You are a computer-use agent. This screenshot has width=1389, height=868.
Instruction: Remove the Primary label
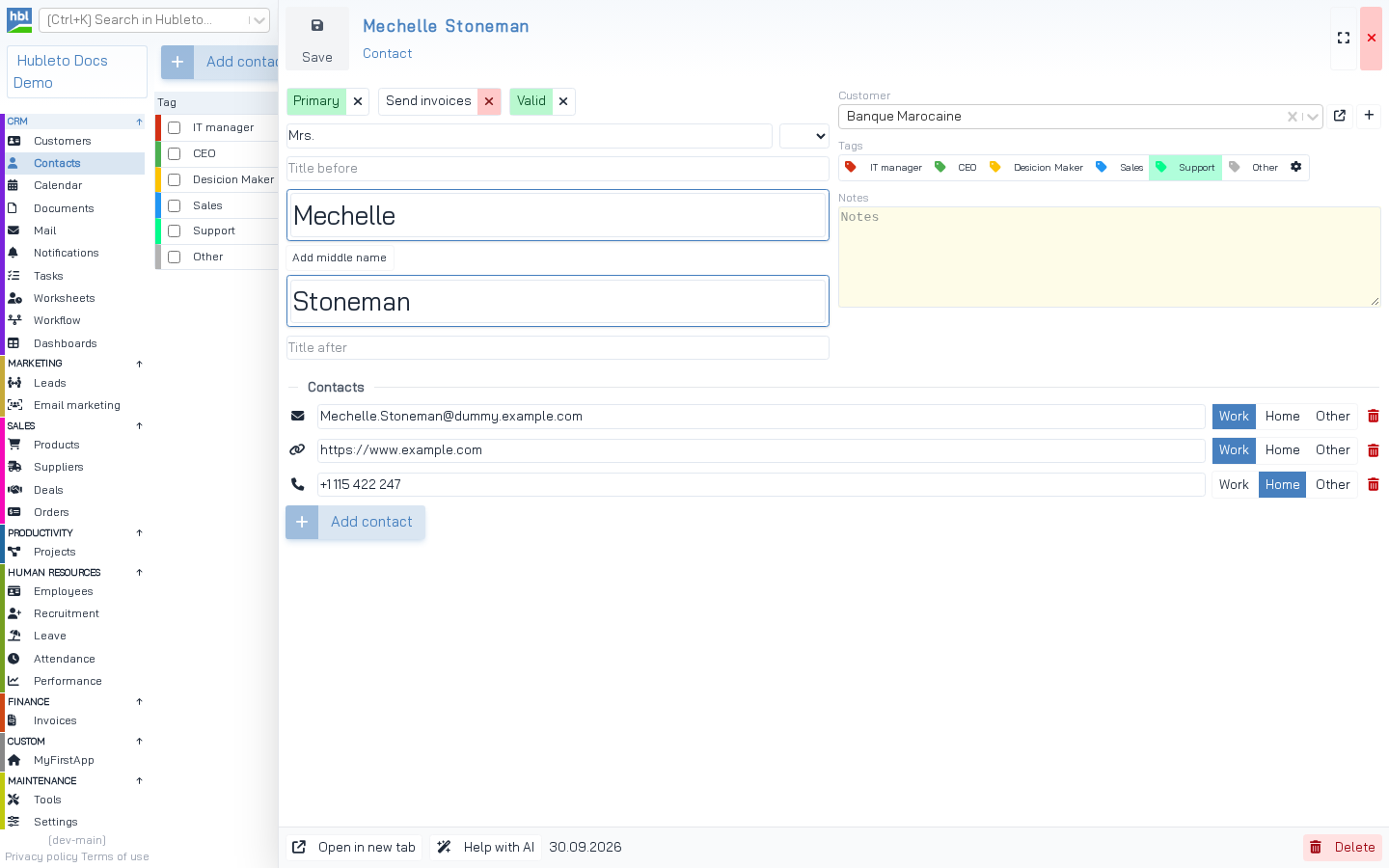click(x=358, y=101)
